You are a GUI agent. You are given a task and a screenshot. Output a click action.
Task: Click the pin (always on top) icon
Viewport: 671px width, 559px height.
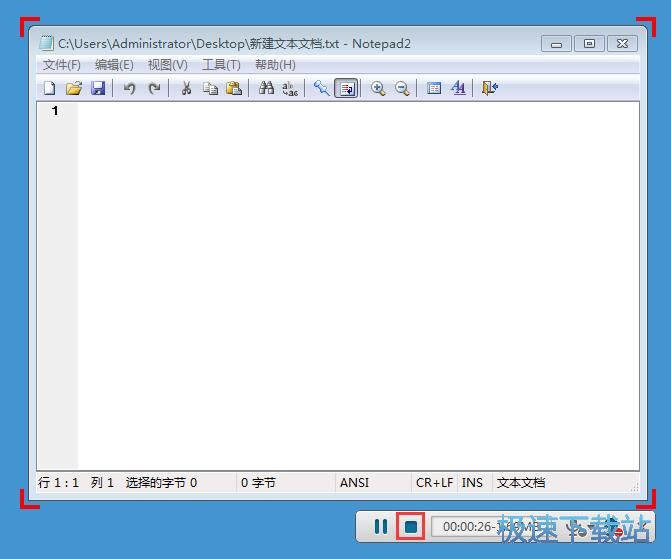[321, 88]
